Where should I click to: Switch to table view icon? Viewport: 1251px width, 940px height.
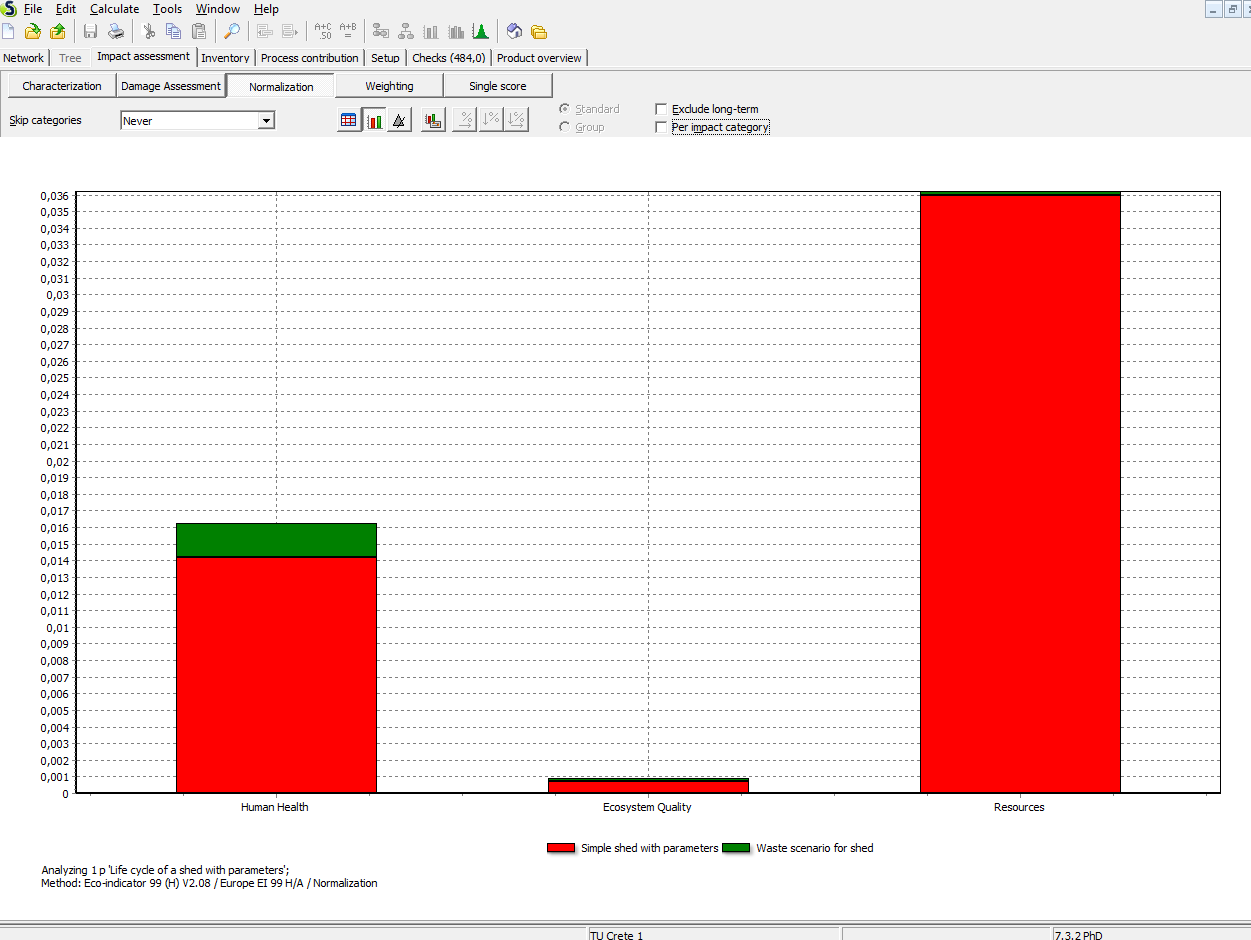[349, 121]
